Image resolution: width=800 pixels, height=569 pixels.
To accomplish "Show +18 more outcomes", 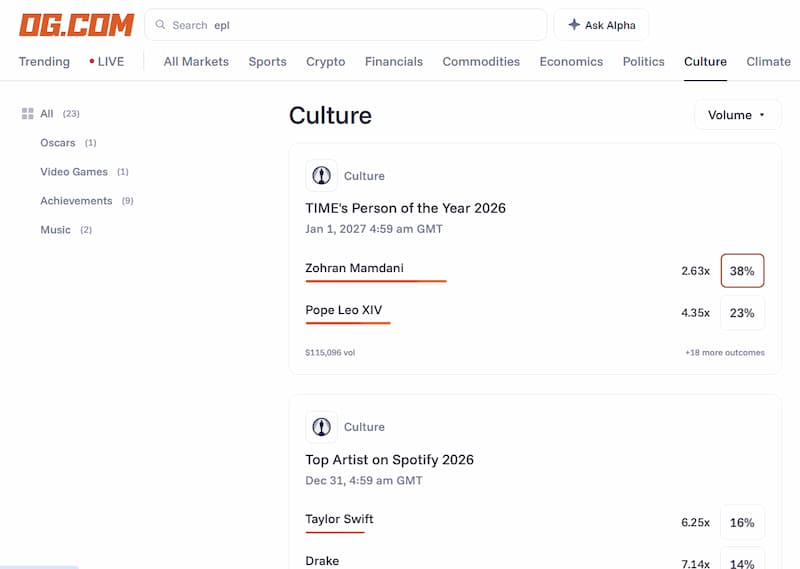I will click(x=724, y=353).
